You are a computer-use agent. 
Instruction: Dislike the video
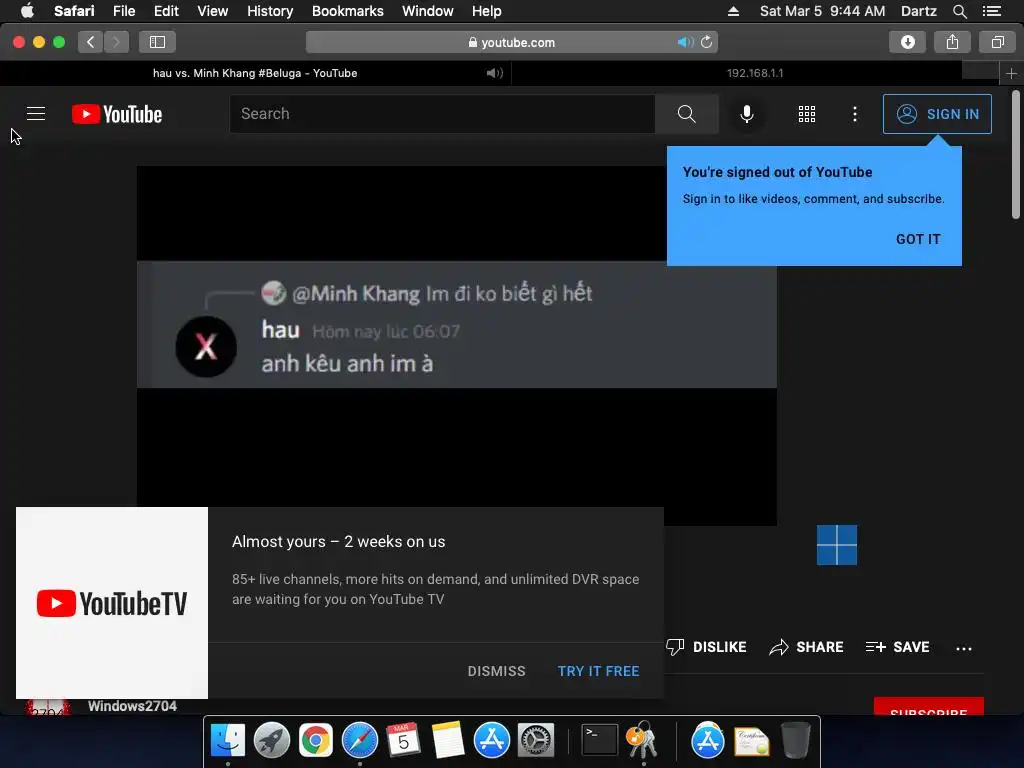[707, 647]
